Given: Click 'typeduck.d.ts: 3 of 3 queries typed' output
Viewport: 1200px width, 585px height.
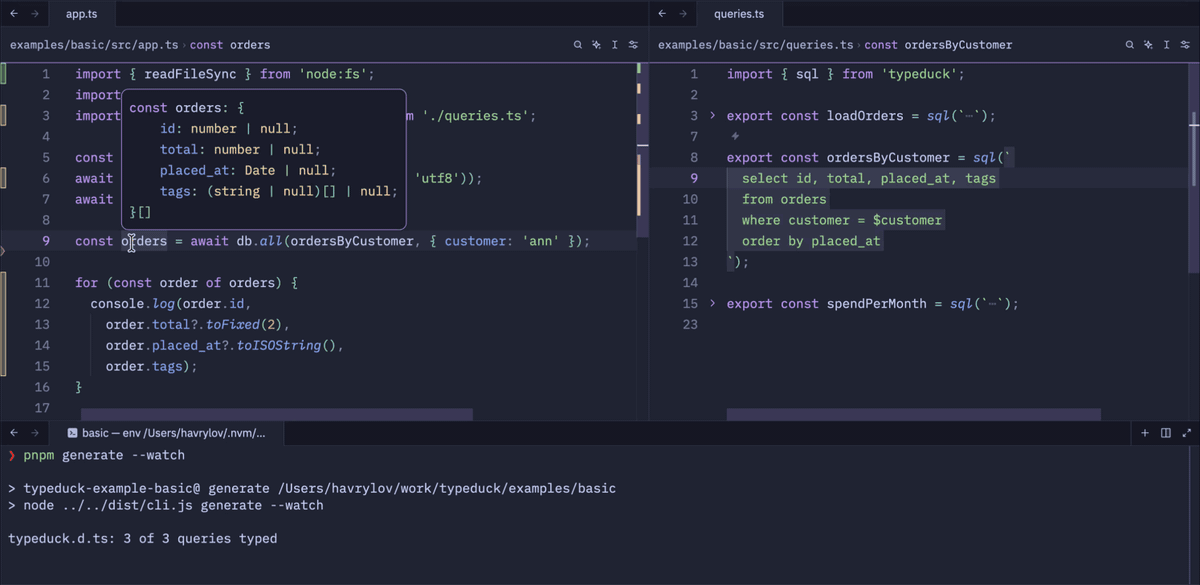Looking at the screenshot, I should click(142, 539).
